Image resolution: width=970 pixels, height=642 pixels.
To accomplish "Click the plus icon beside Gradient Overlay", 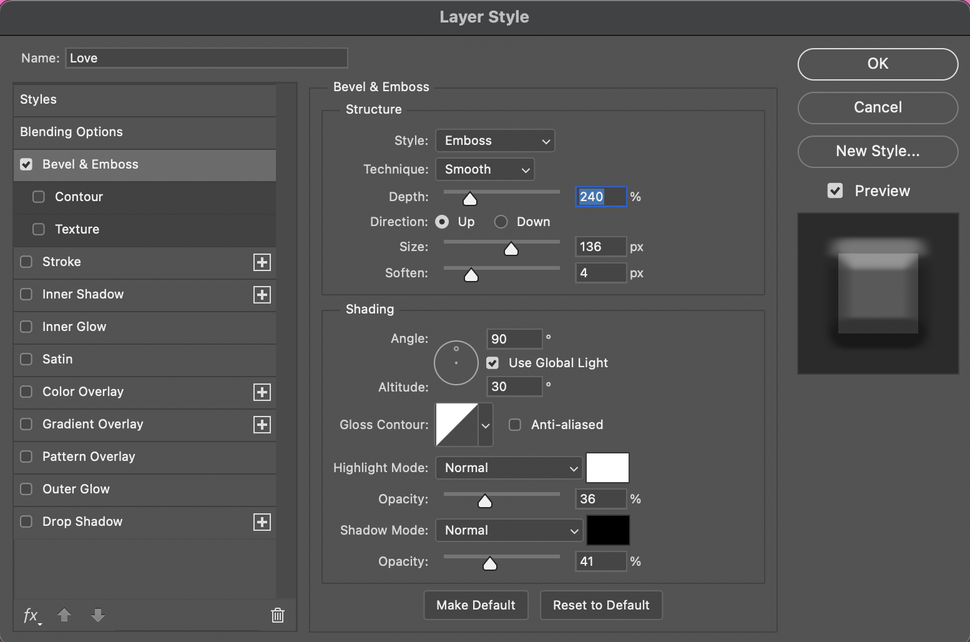I will pos(261,424).
